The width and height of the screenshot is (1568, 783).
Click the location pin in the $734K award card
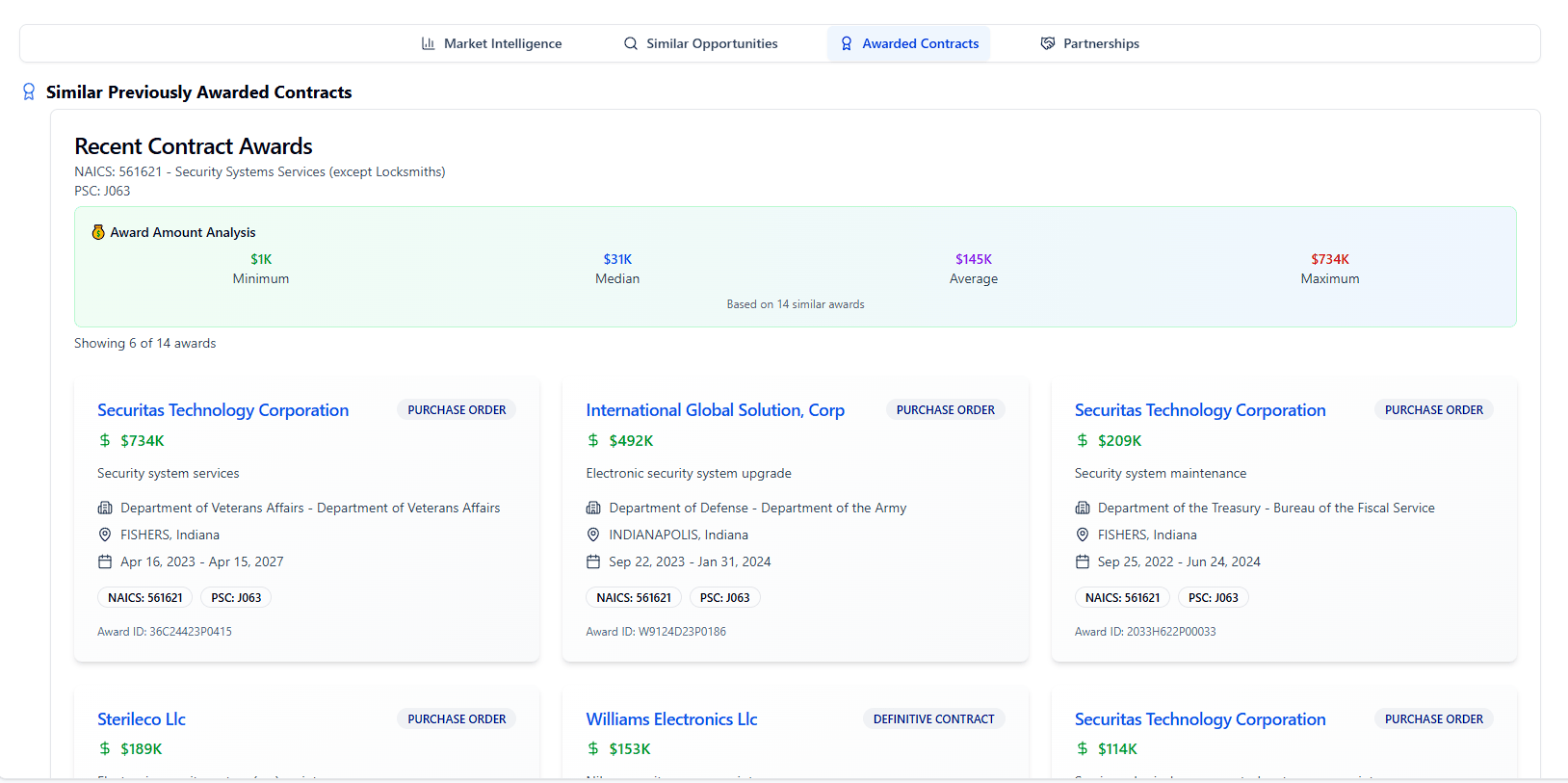point(105,535)
